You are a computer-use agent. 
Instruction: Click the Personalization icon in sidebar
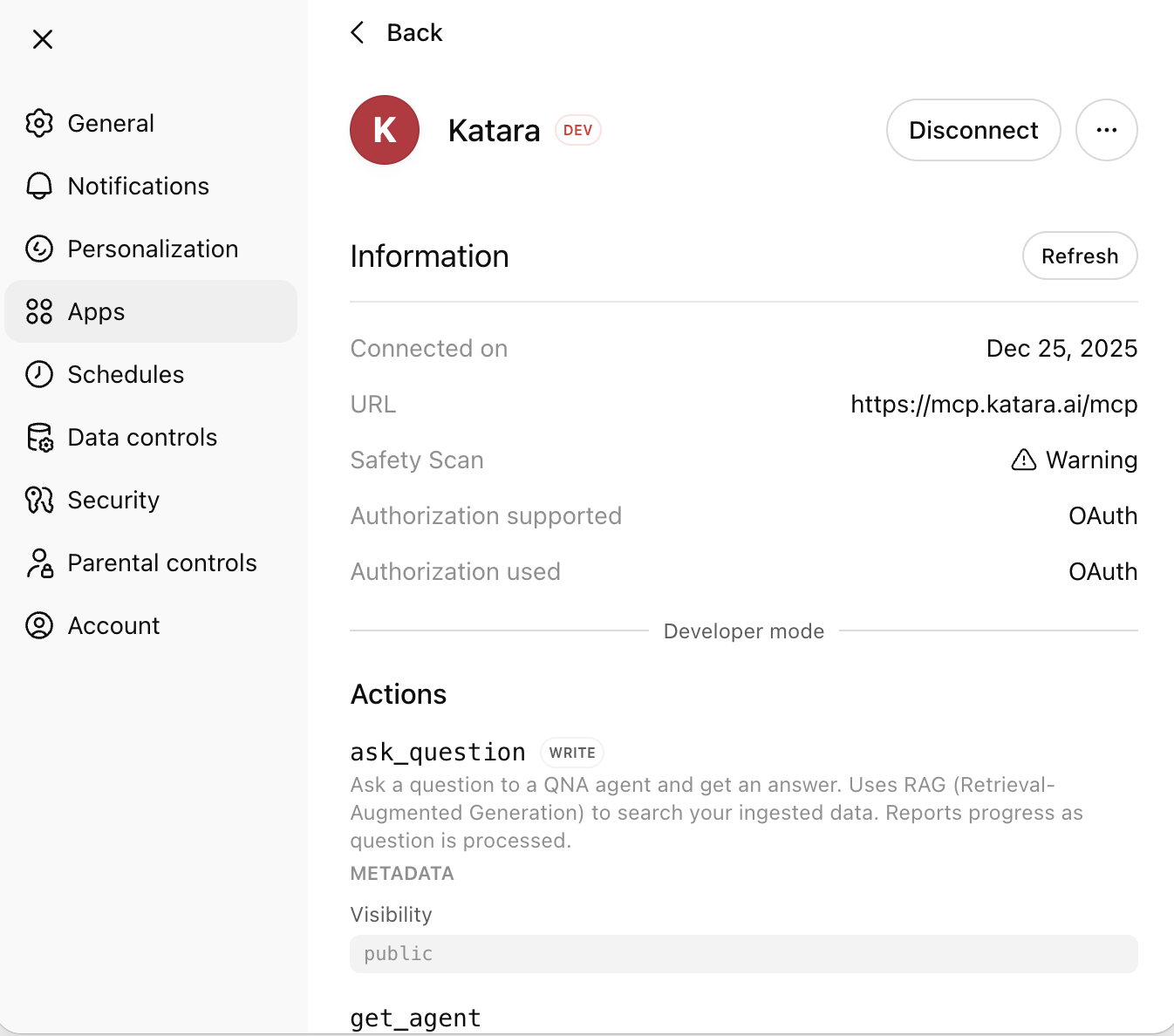coord(39,249)
